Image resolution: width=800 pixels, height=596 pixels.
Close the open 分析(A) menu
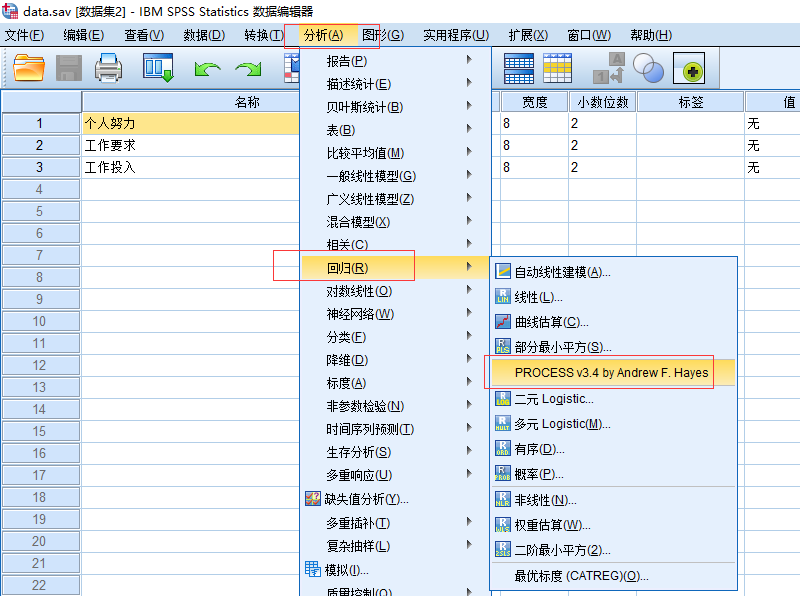(x=323, y=35)
